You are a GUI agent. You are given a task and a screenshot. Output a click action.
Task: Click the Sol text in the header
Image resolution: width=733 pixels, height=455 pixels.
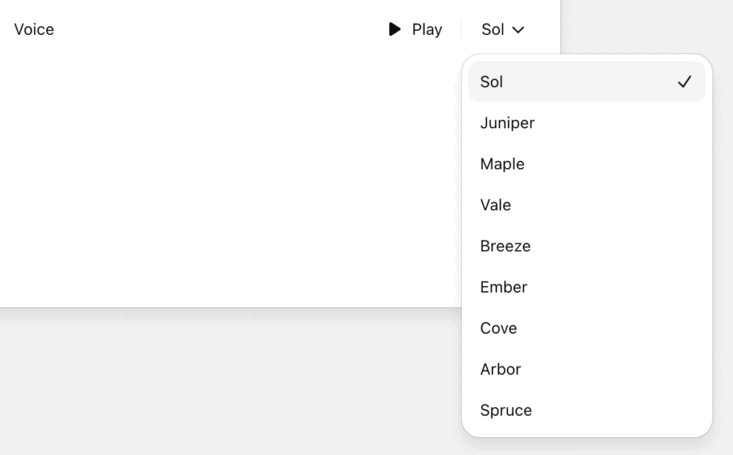point(493,29)
